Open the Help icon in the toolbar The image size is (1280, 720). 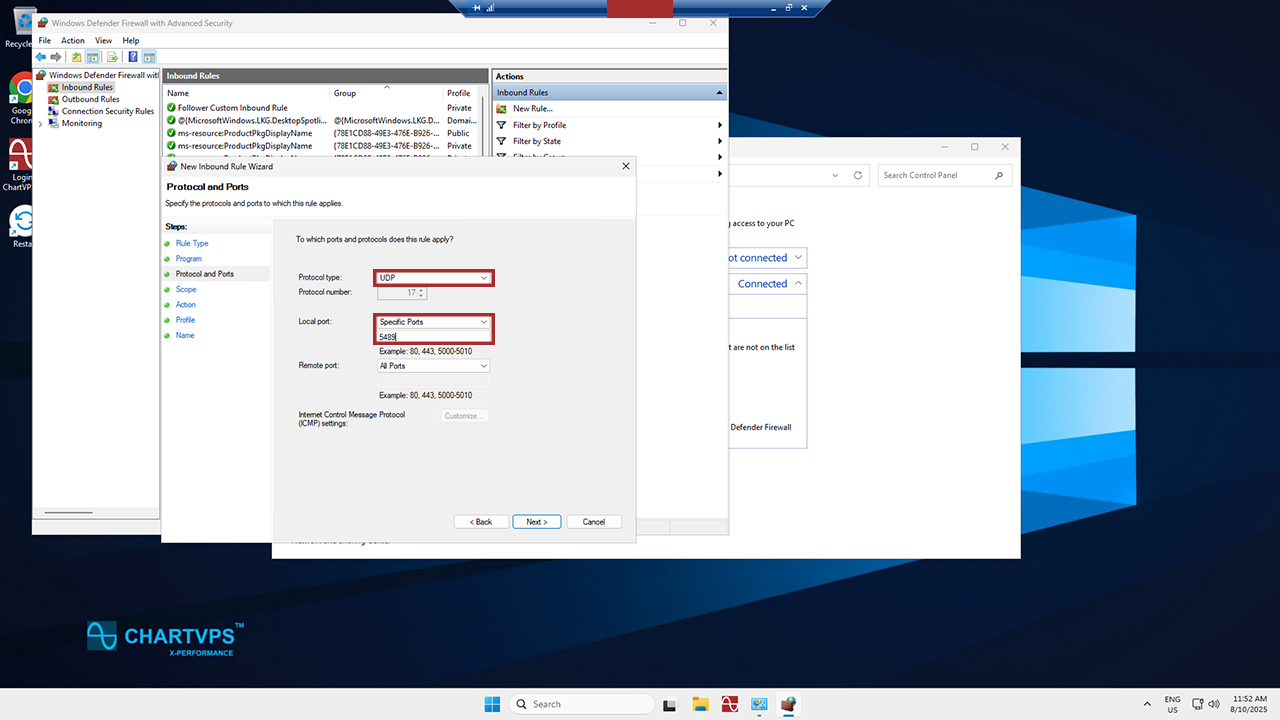(133, 57)
